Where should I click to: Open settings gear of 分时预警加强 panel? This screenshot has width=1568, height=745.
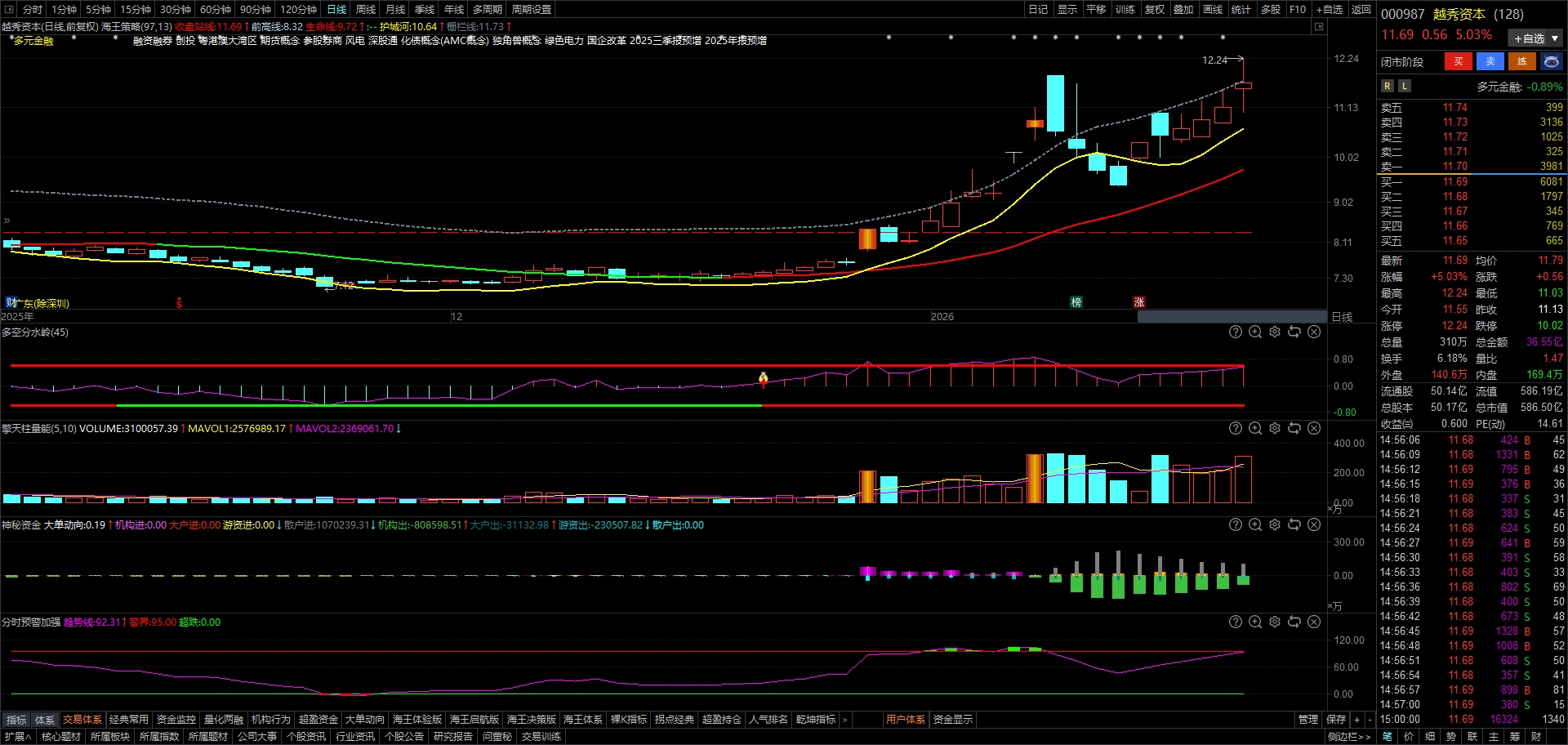(x=1275, y=622)
